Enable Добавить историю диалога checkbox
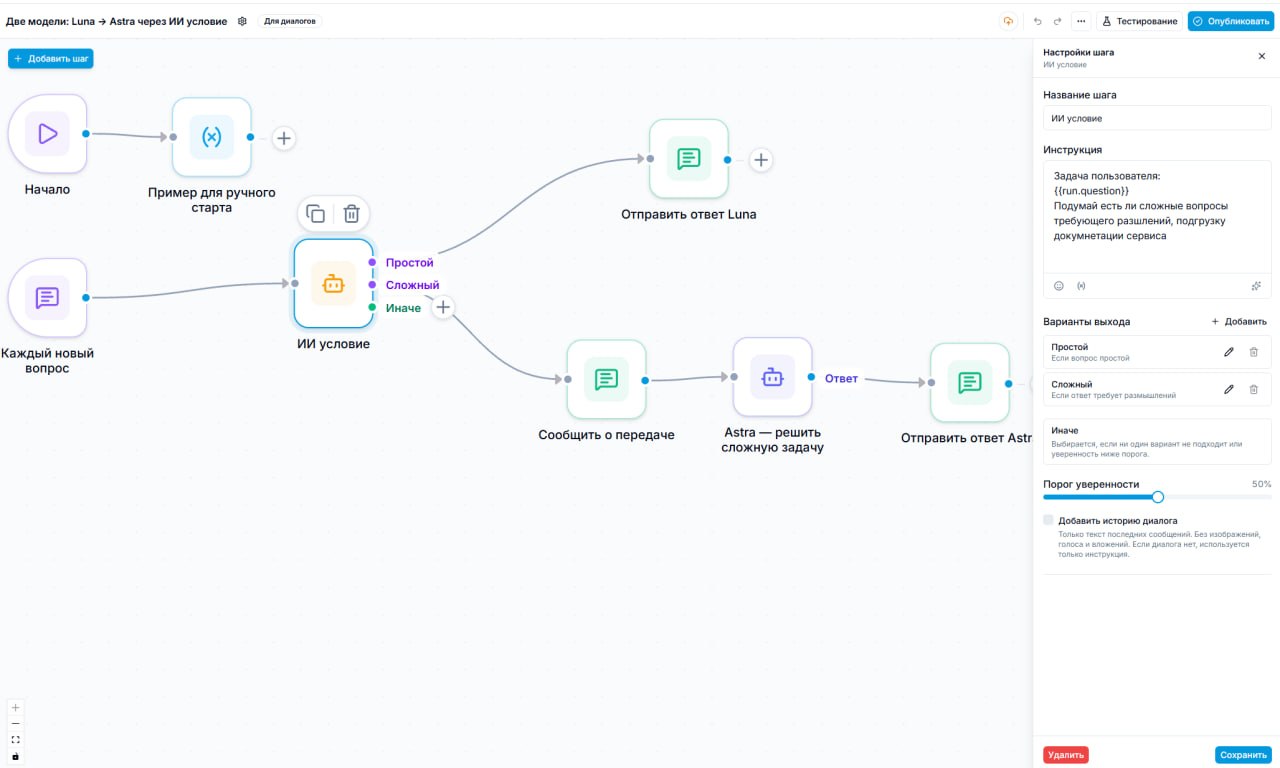Screen dimensions: 1280x768 (x=1048, y=520)
